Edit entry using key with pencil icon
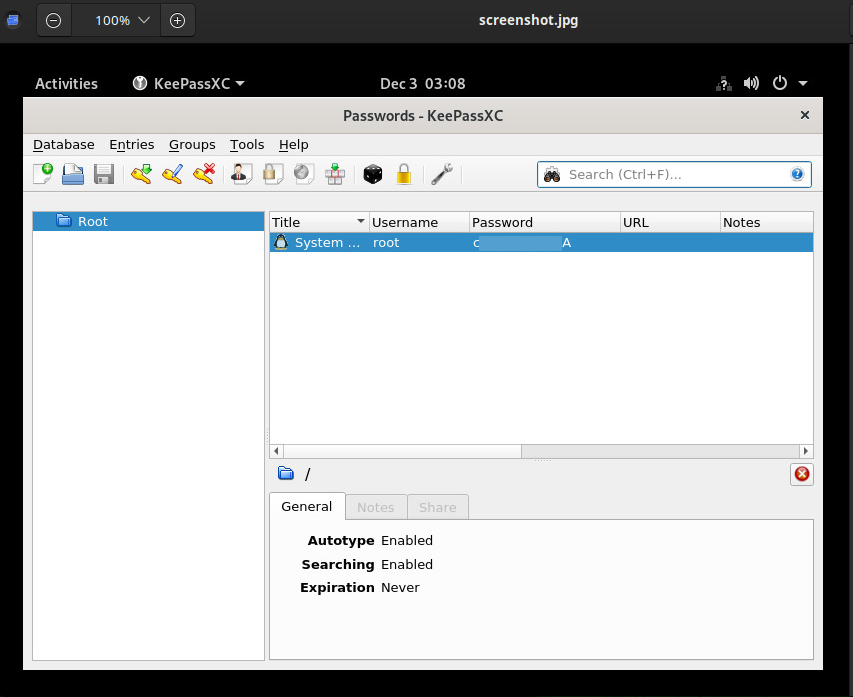This screenshot has height=697, width=853. (x=172, y=174)
